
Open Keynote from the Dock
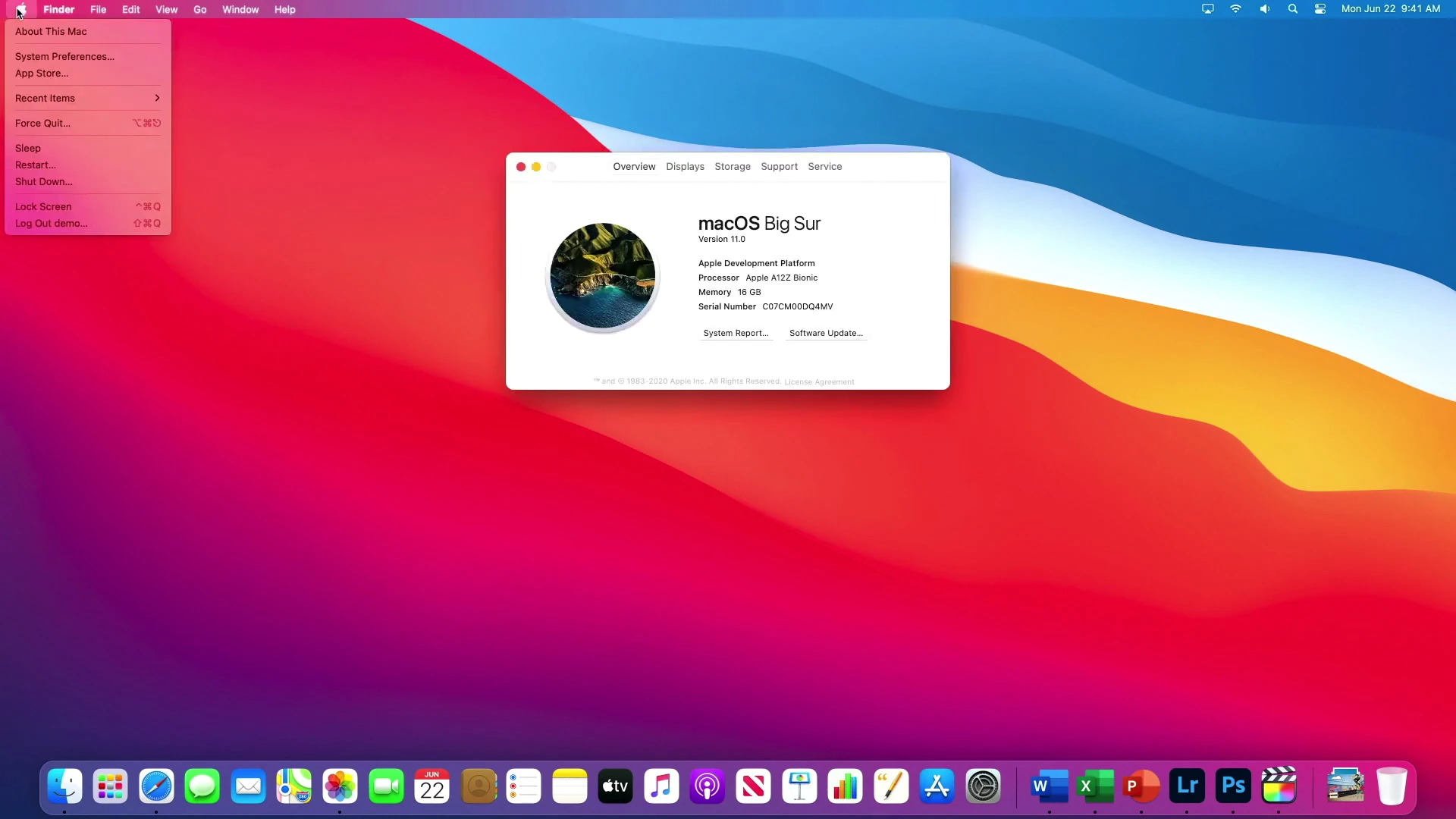point(799,786)
